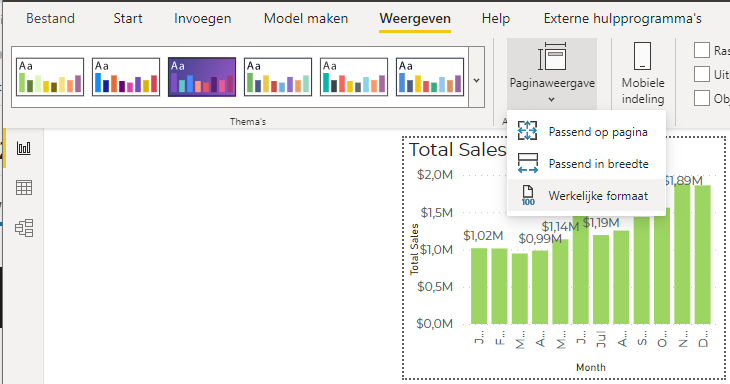
Task: Open the Model relationships view icon
Action: pyautogui.click(x=24, y=228)
